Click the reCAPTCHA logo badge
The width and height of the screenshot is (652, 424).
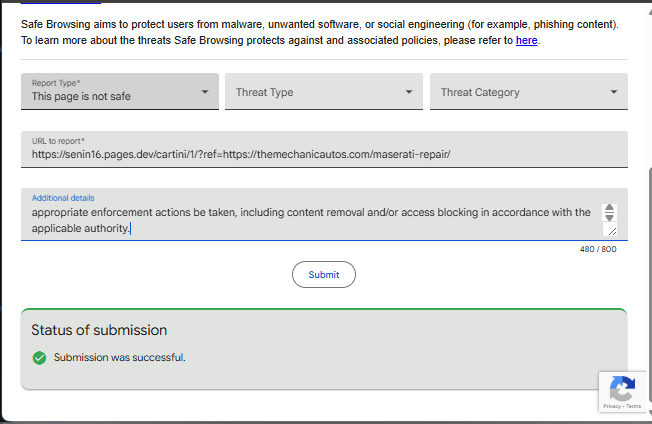(621, 388)
